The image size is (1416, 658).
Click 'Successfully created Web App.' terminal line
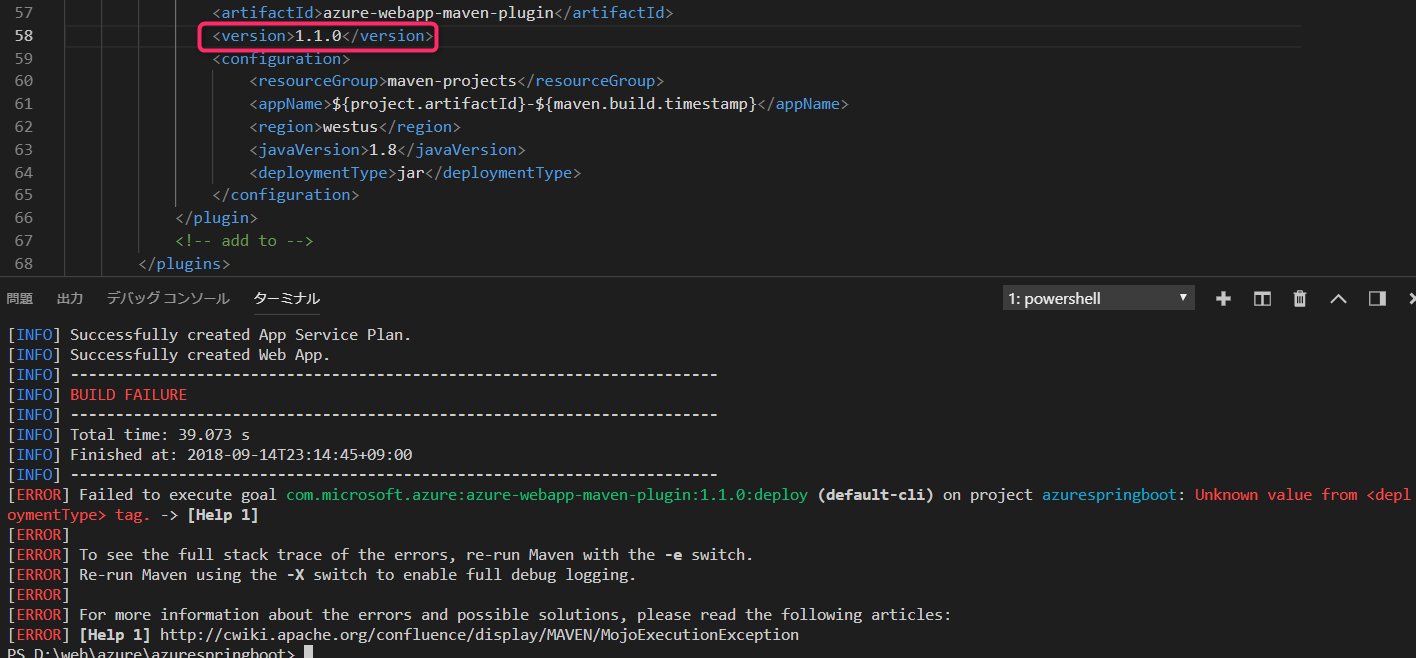[200, 355]
